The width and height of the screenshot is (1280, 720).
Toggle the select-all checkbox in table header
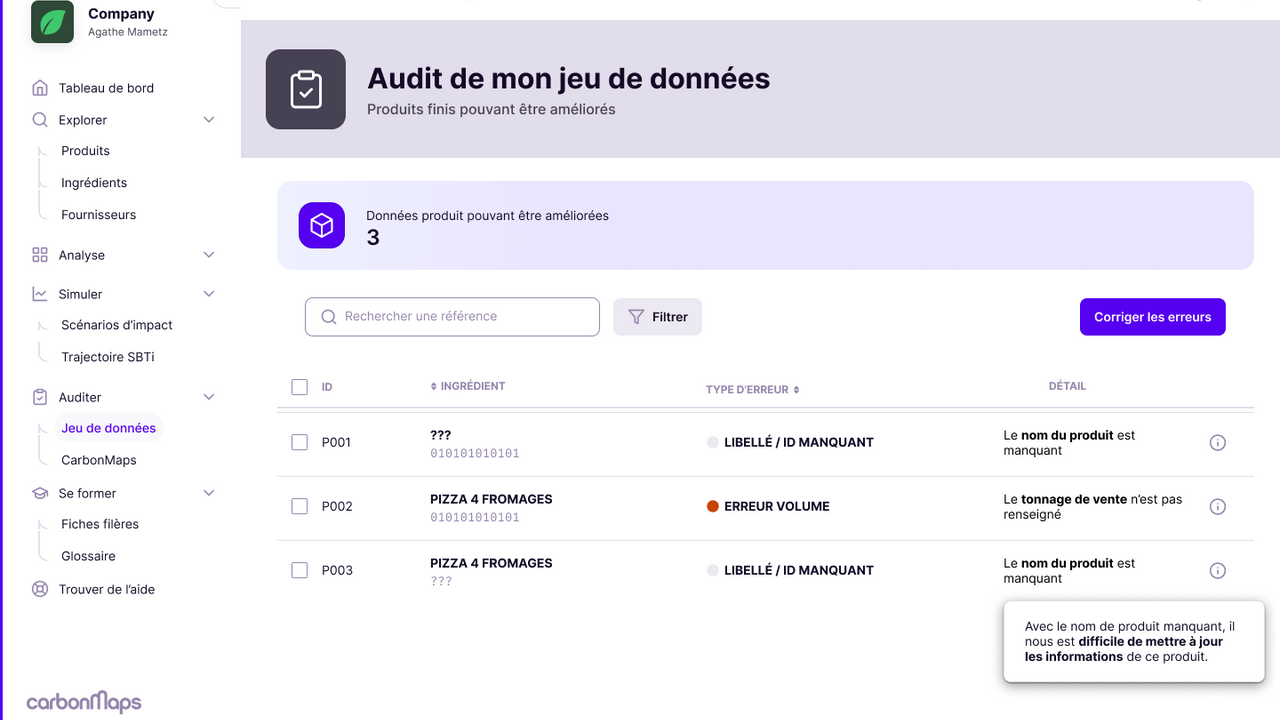(299, 387)
